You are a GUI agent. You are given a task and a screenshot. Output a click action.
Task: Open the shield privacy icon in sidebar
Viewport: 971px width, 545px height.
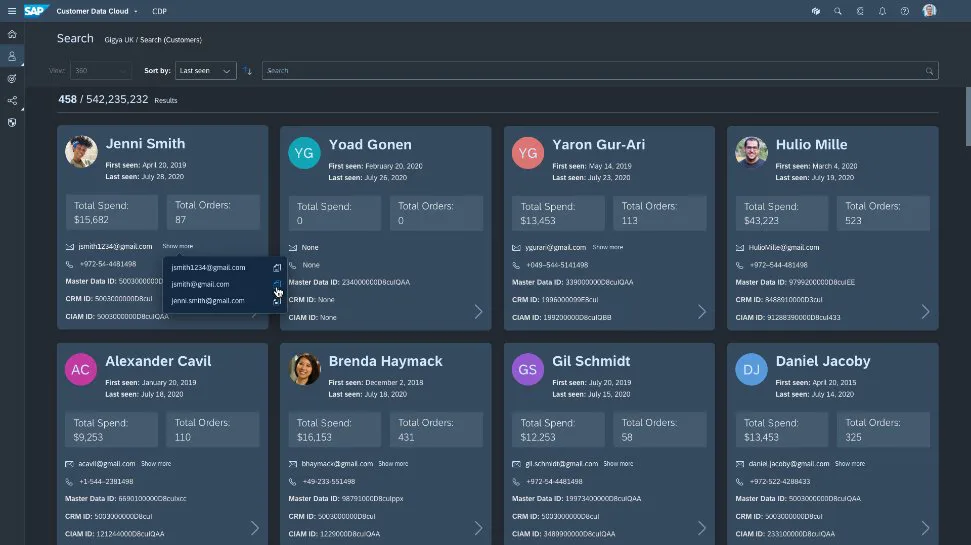click(12, 123)
